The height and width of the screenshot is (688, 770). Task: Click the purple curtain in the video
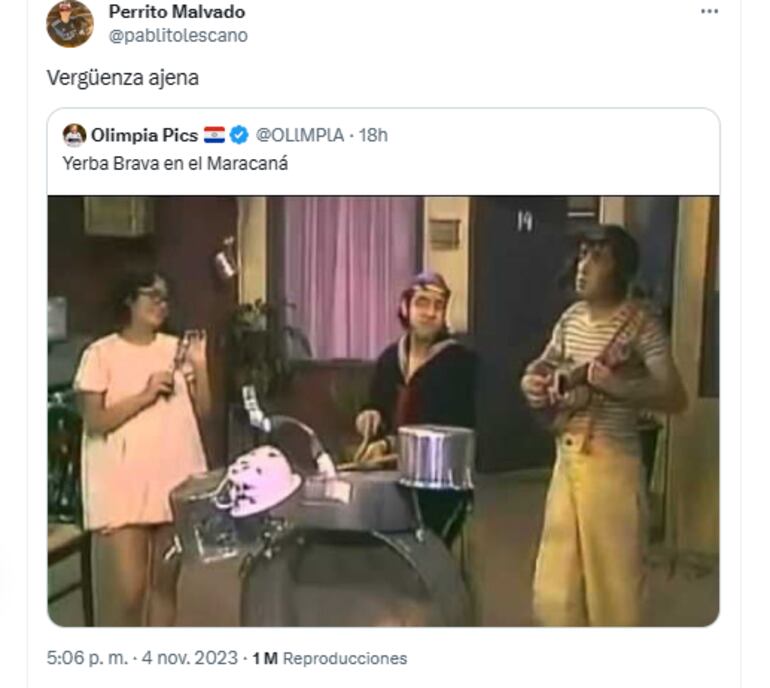351,275
